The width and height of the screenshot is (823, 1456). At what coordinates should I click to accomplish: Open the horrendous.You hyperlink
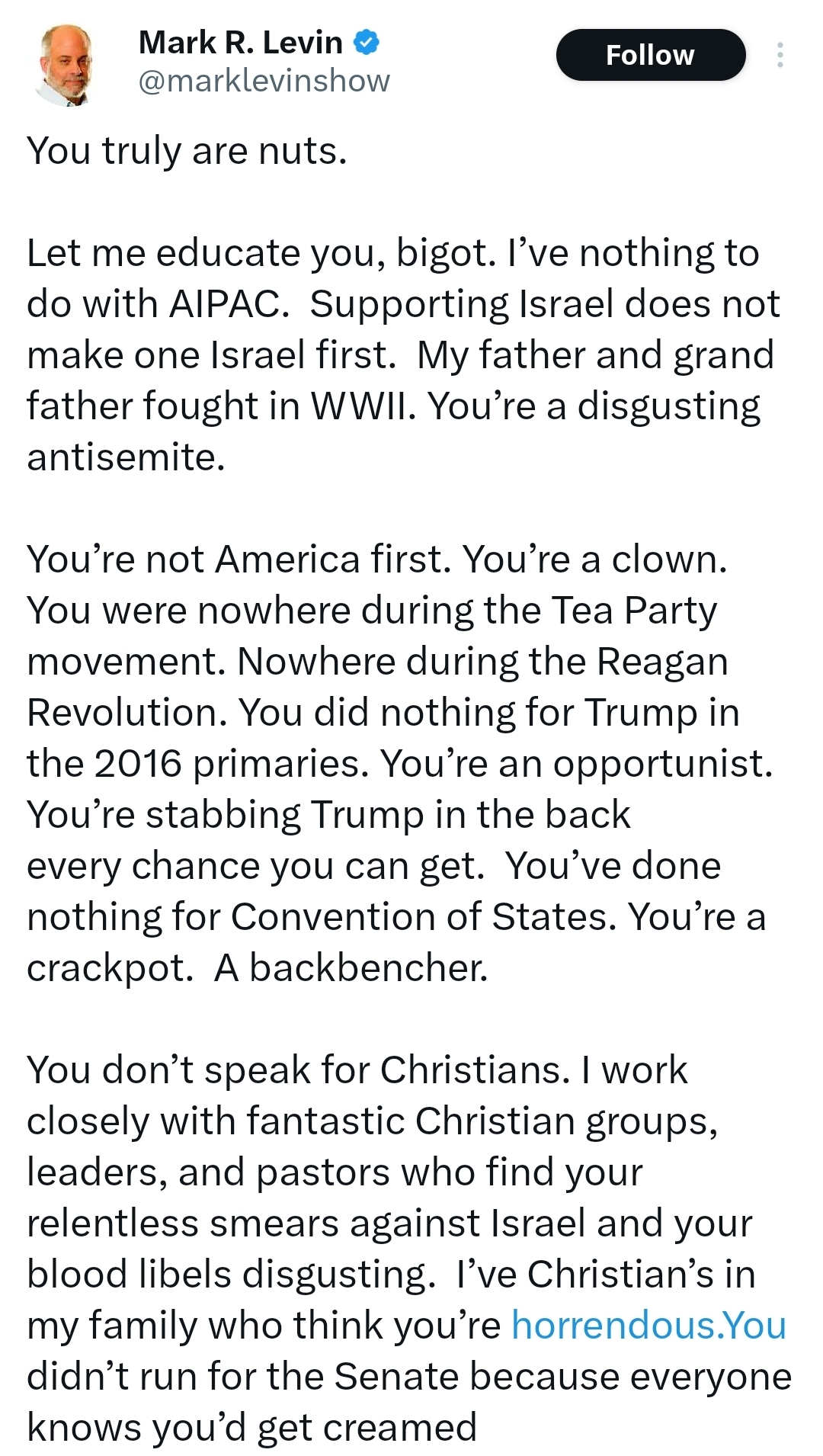648,1326
